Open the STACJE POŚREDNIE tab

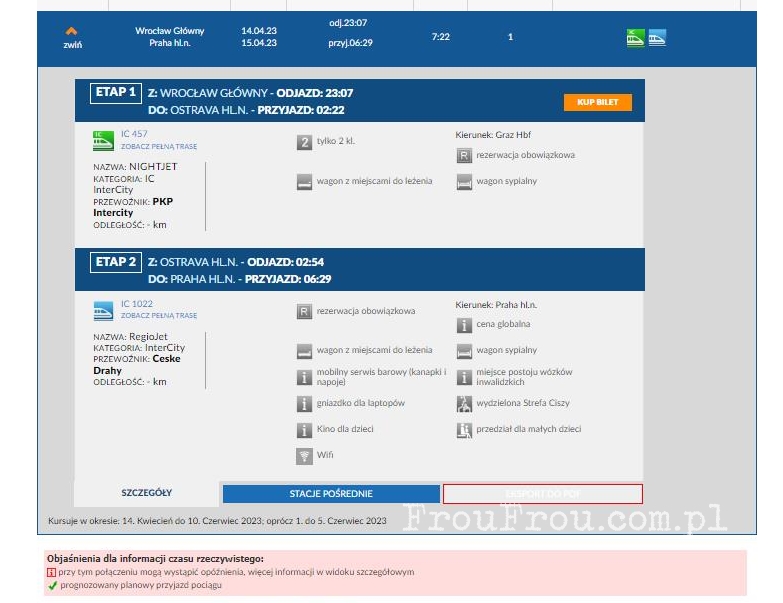pos(330,494)
